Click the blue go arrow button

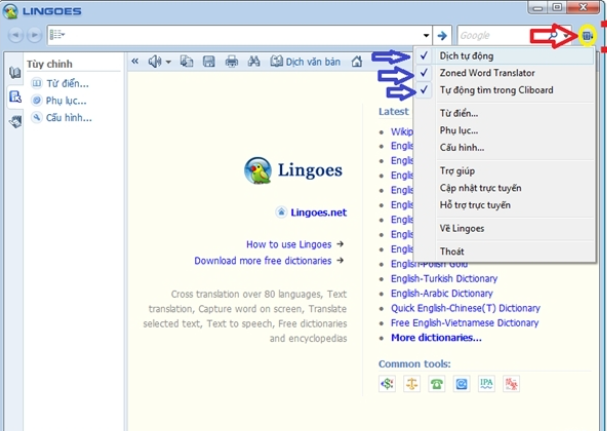tap(442, 36)
